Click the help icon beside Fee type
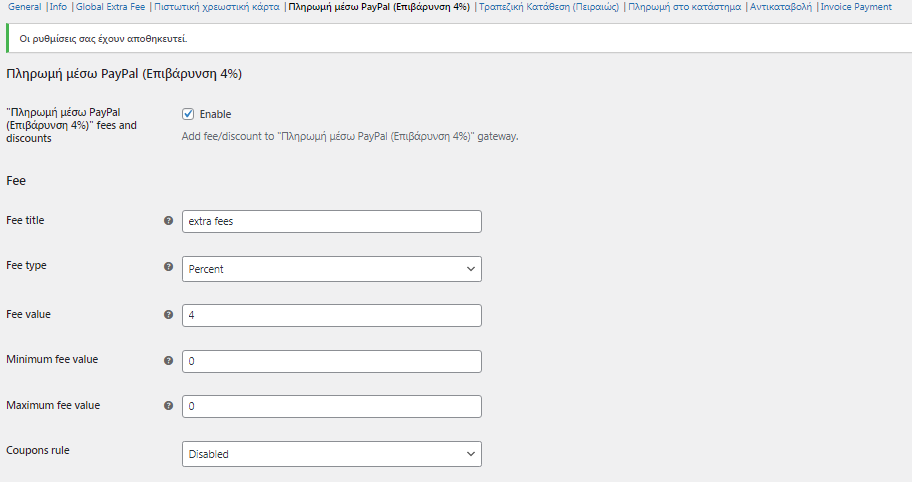 [x=169, y=267]
